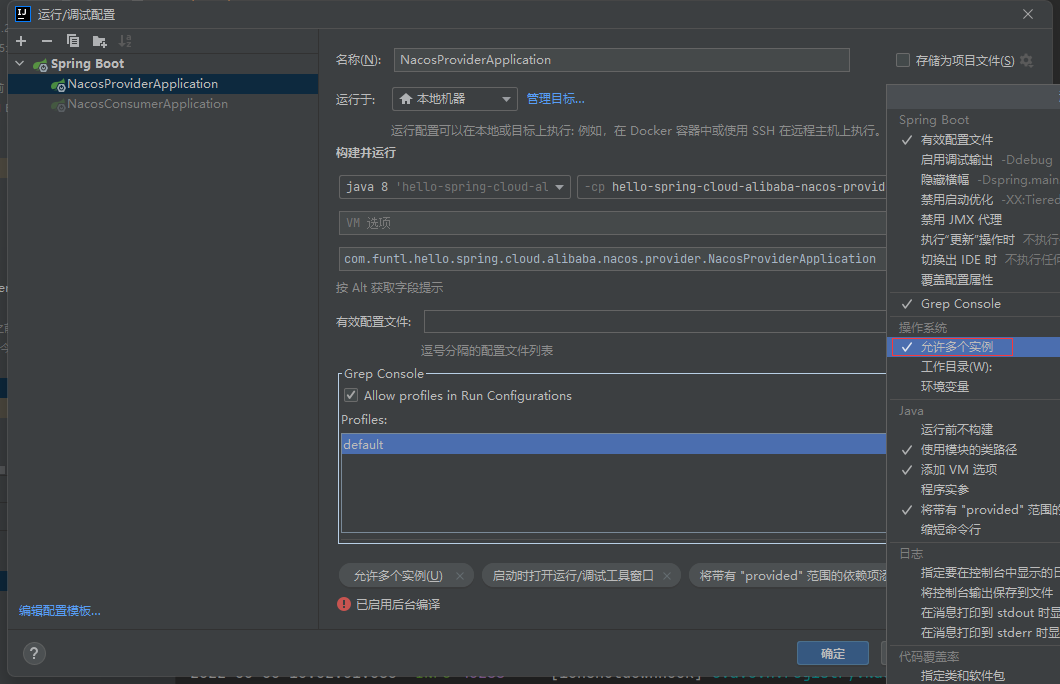Remove the 启动时打开运行/调试工具窗口 chip

pos(667,576)
